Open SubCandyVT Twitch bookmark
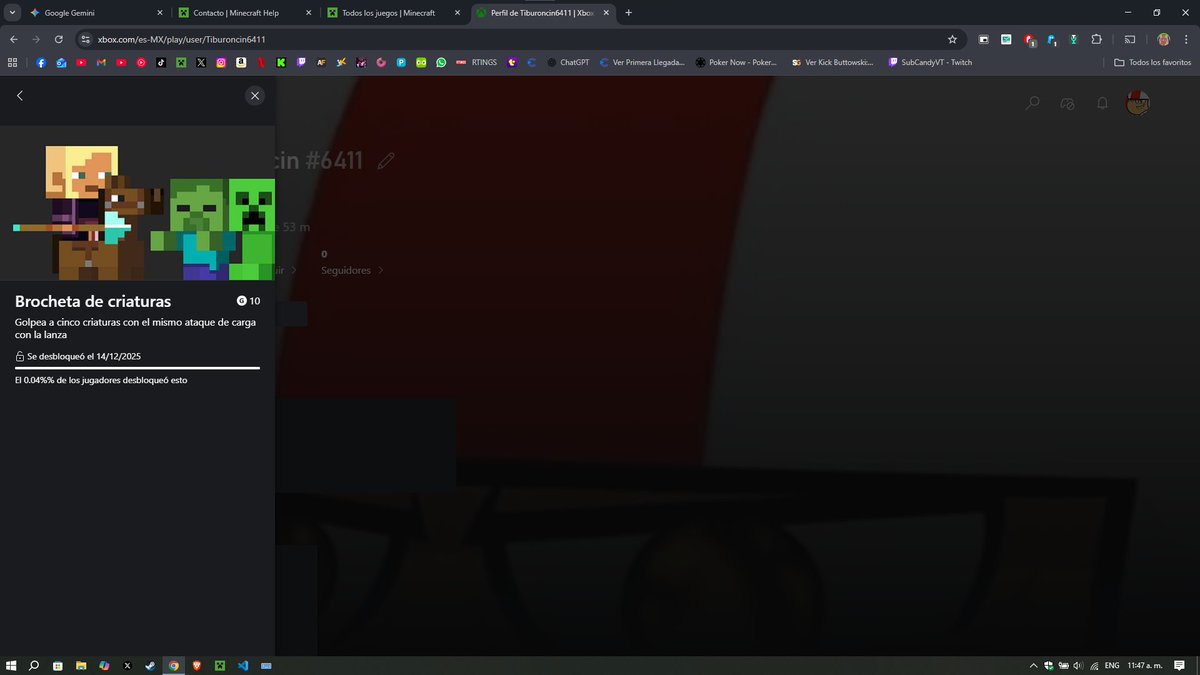Viewport: 1200px width, 675px height. [x=930, y=62]
